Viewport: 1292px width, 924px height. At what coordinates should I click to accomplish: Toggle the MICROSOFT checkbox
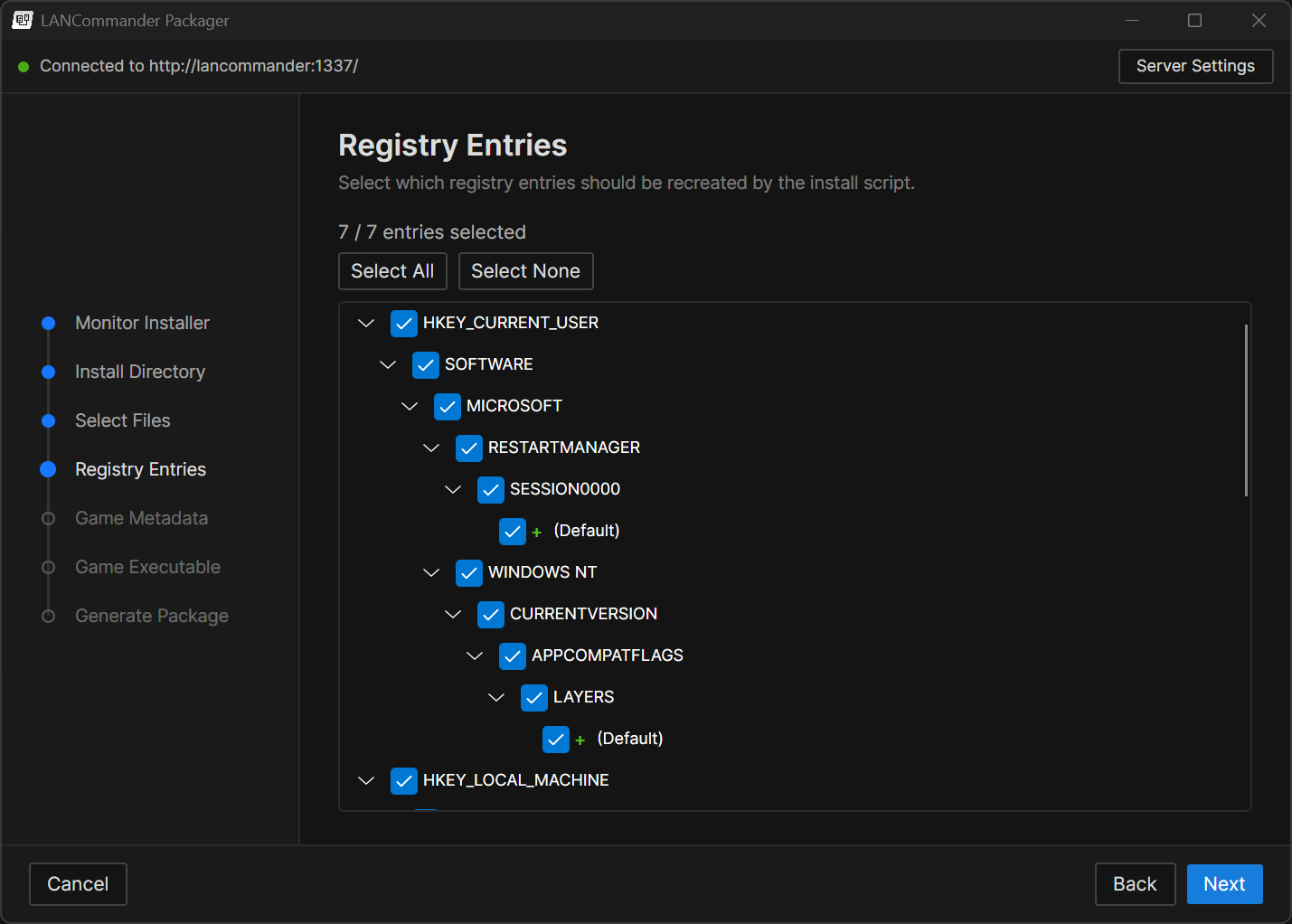click(448, 407)
